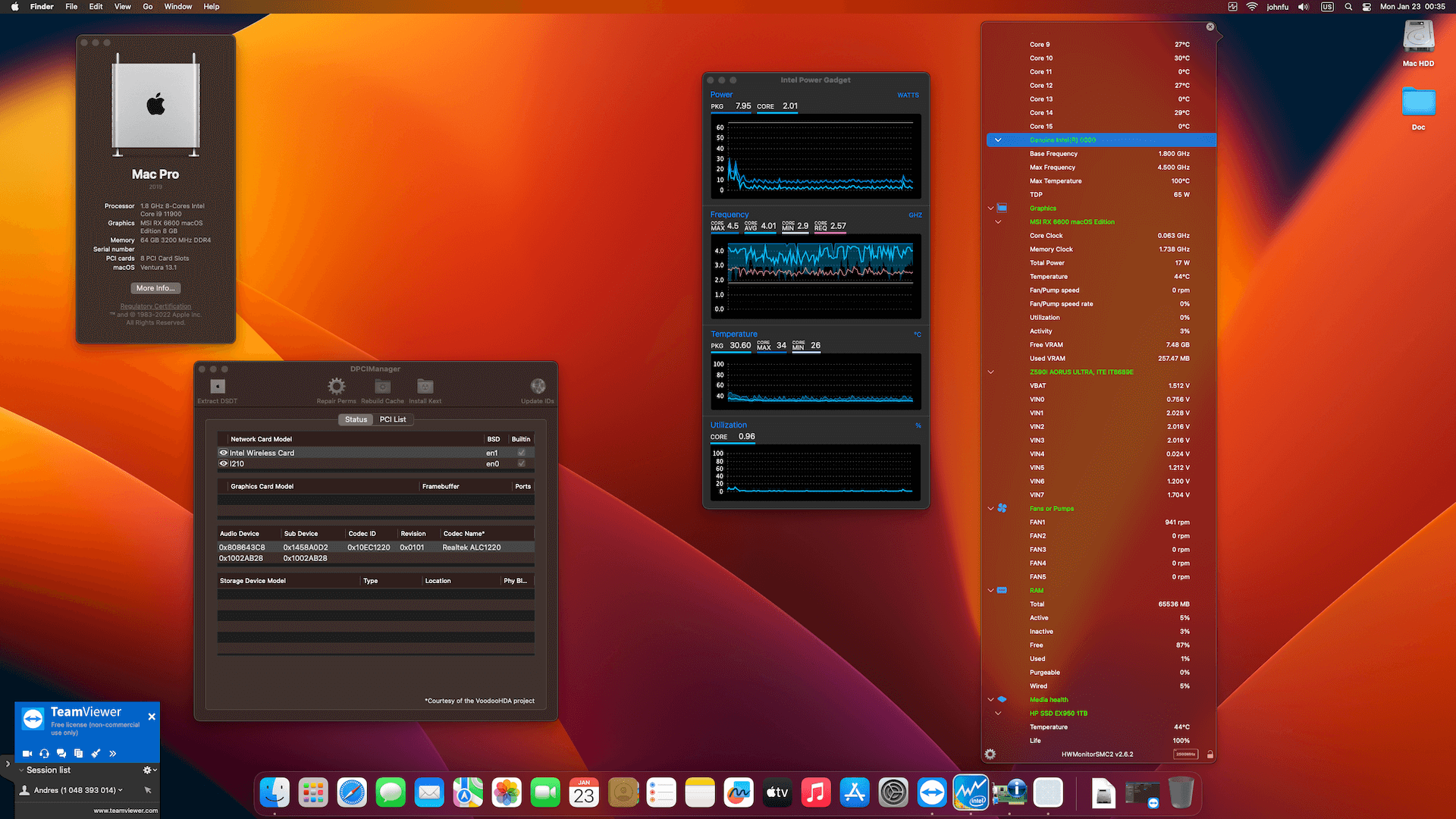Click Update IDs globe icon in DPCIManager
The height and width of the screenshot is (819, 1456).
coord(538,387)
